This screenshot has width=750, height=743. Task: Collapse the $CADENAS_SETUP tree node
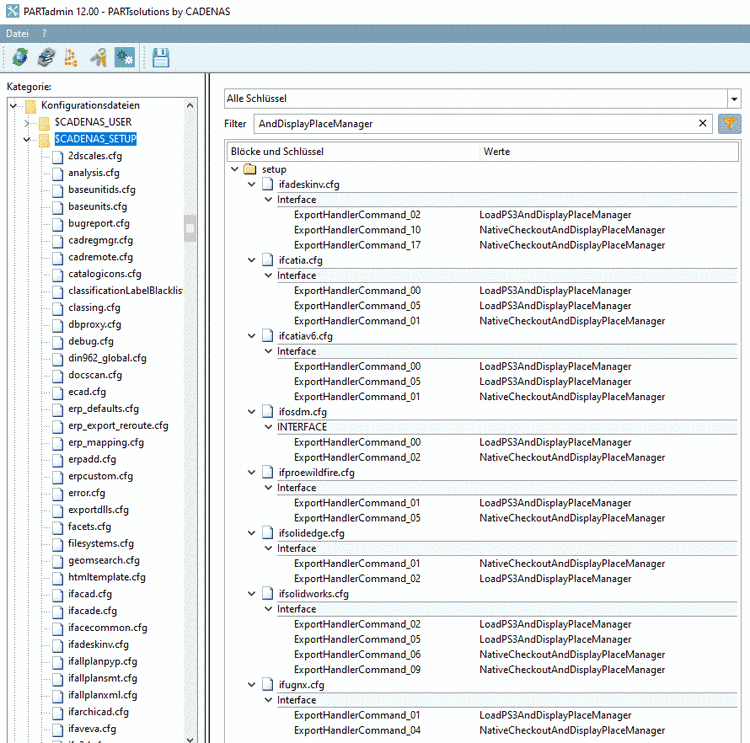click(28, 139)
